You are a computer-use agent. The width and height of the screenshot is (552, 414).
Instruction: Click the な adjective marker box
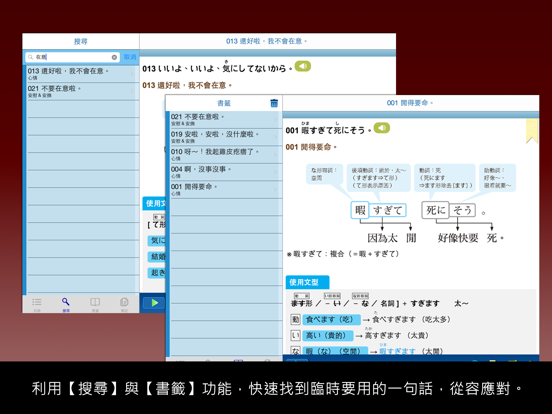295,351
